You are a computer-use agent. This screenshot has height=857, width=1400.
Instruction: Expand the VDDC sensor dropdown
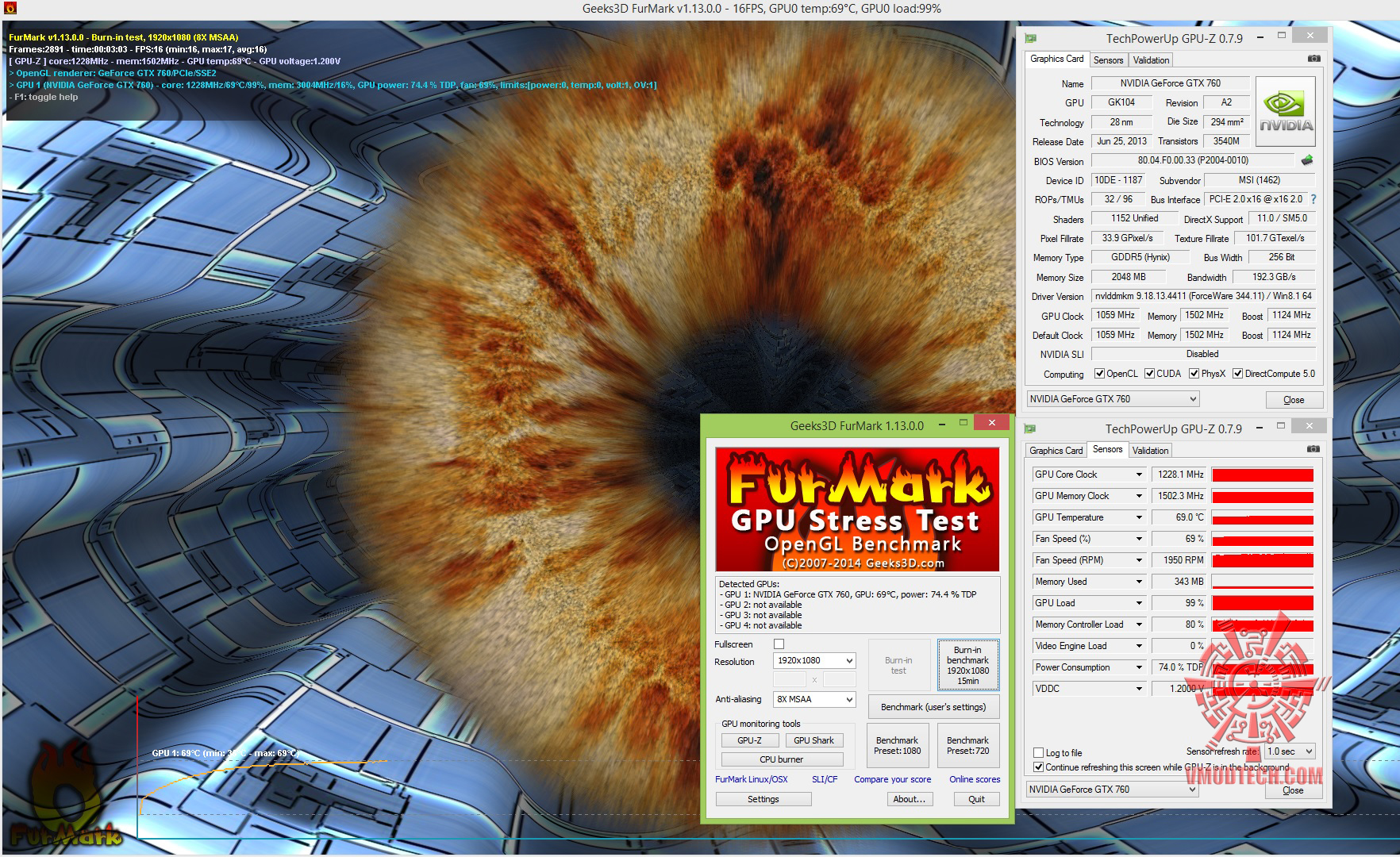point(1139,689)
